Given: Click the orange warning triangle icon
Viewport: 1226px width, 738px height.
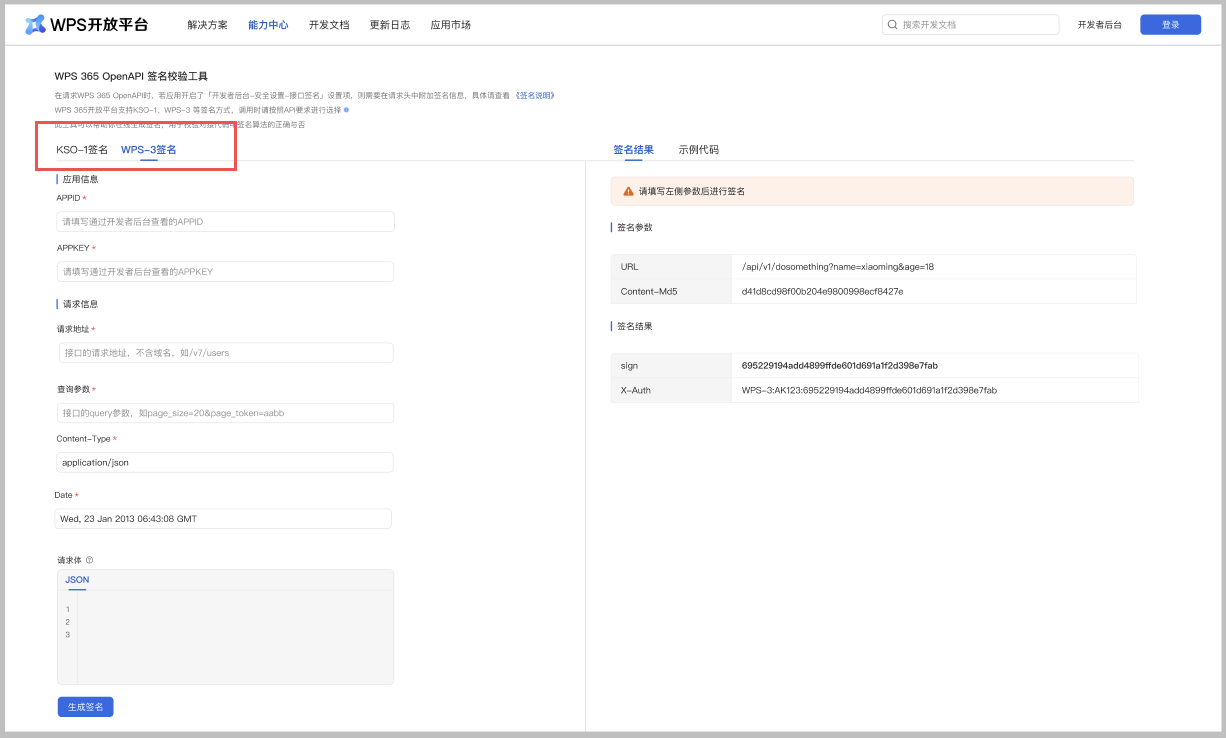Looking at the screenshot, I should point(628,191).
